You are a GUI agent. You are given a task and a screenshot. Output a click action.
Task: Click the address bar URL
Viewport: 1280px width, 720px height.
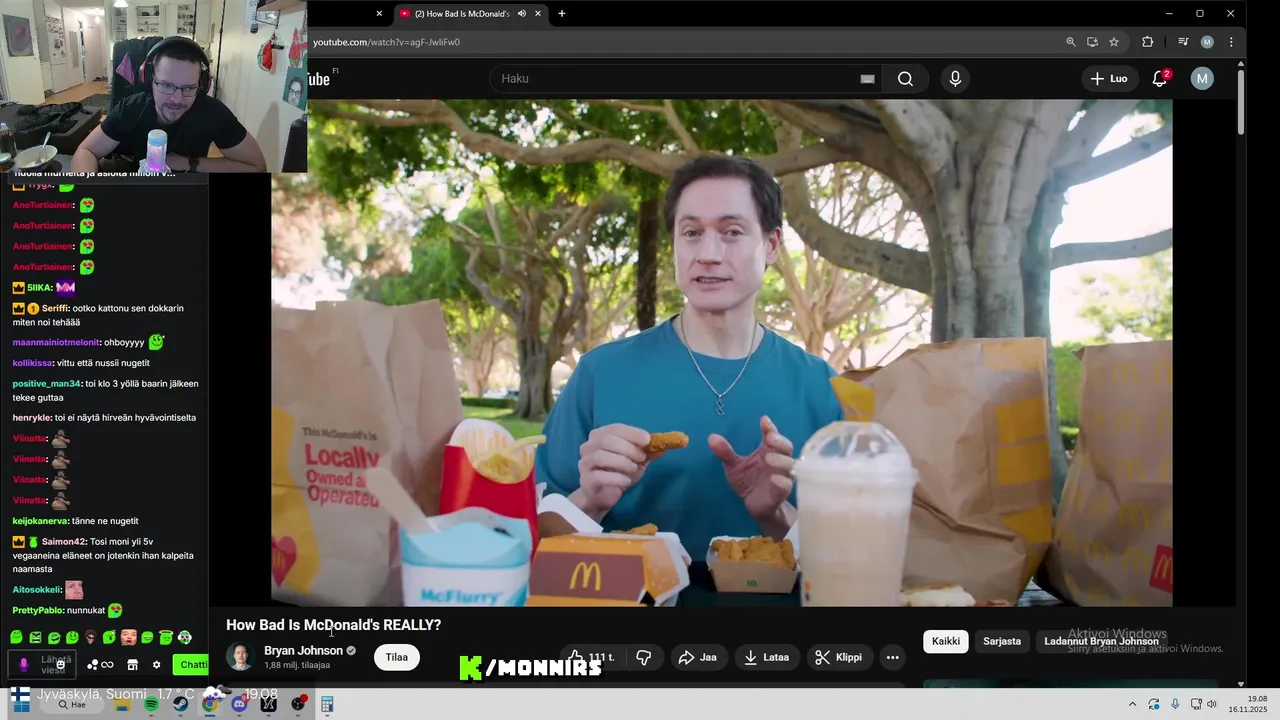(x=386, y=42)
